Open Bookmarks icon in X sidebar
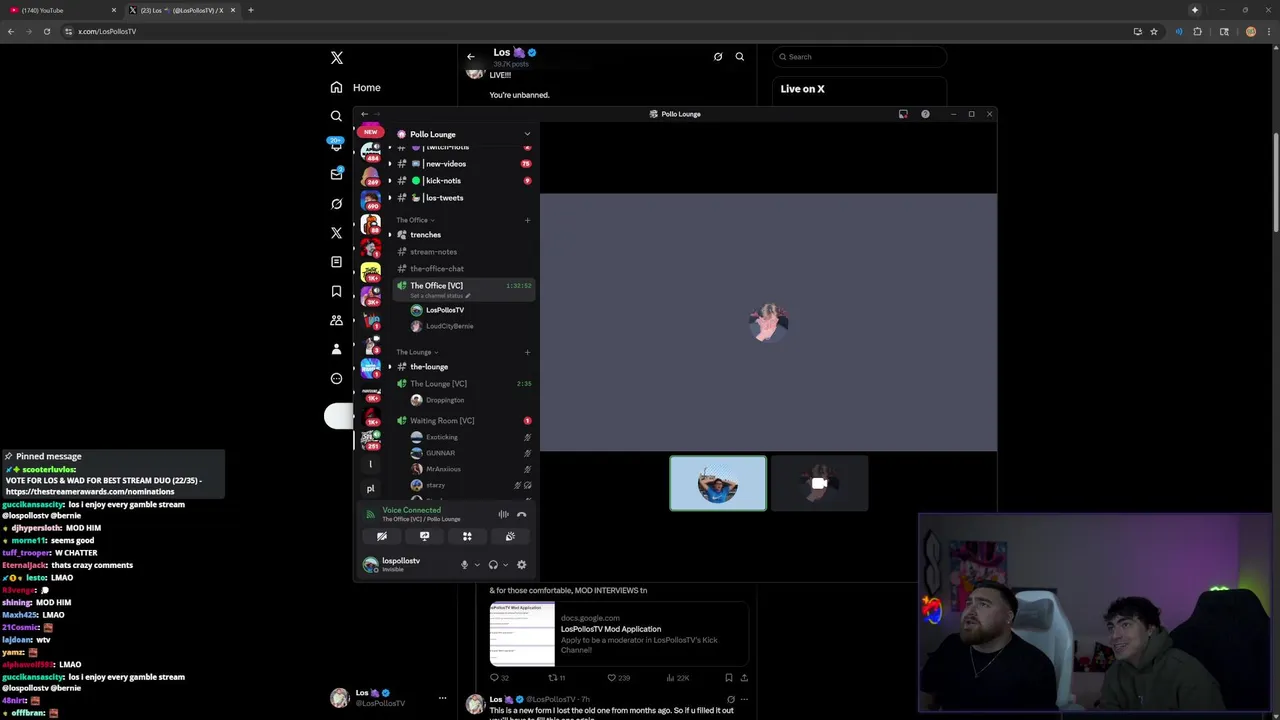1280x720 pixels. click(x=336, y=291)
